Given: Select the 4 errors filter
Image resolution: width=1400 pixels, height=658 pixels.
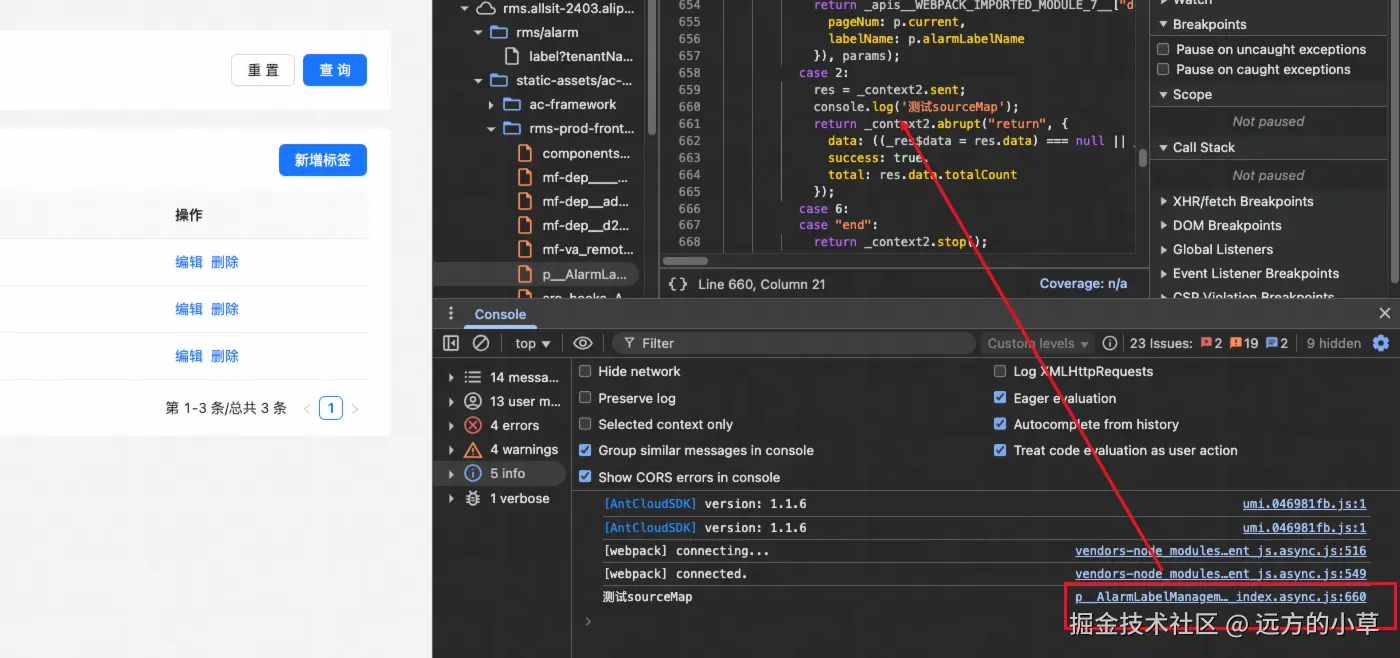Looking at the screenshot, I should 514,425.
